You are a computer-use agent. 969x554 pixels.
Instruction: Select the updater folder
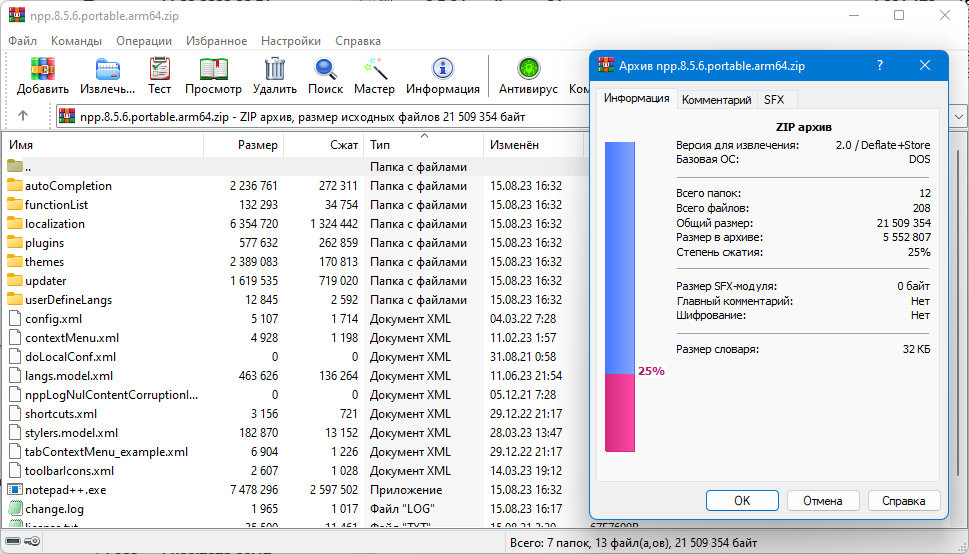pyautogui.click(x=36, y=281)
